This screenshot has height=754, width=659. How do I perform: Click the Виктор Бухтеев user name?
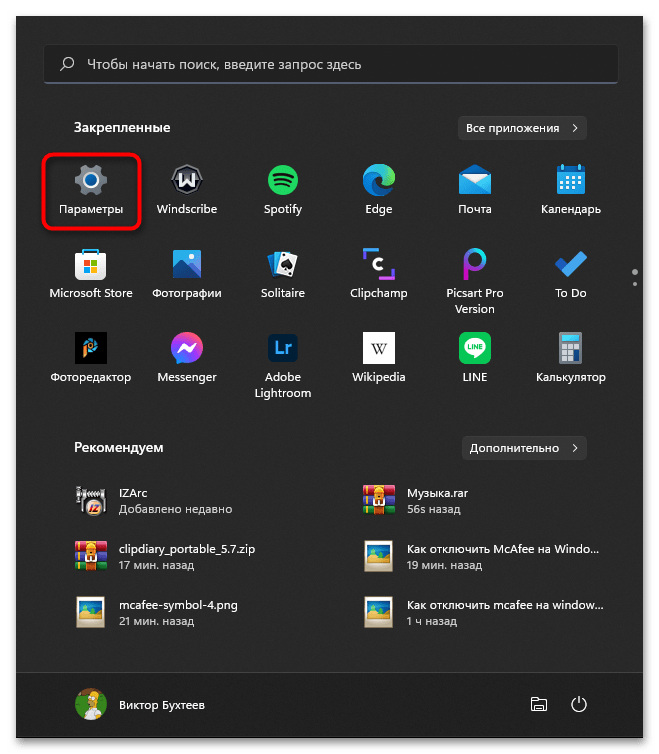162,705
